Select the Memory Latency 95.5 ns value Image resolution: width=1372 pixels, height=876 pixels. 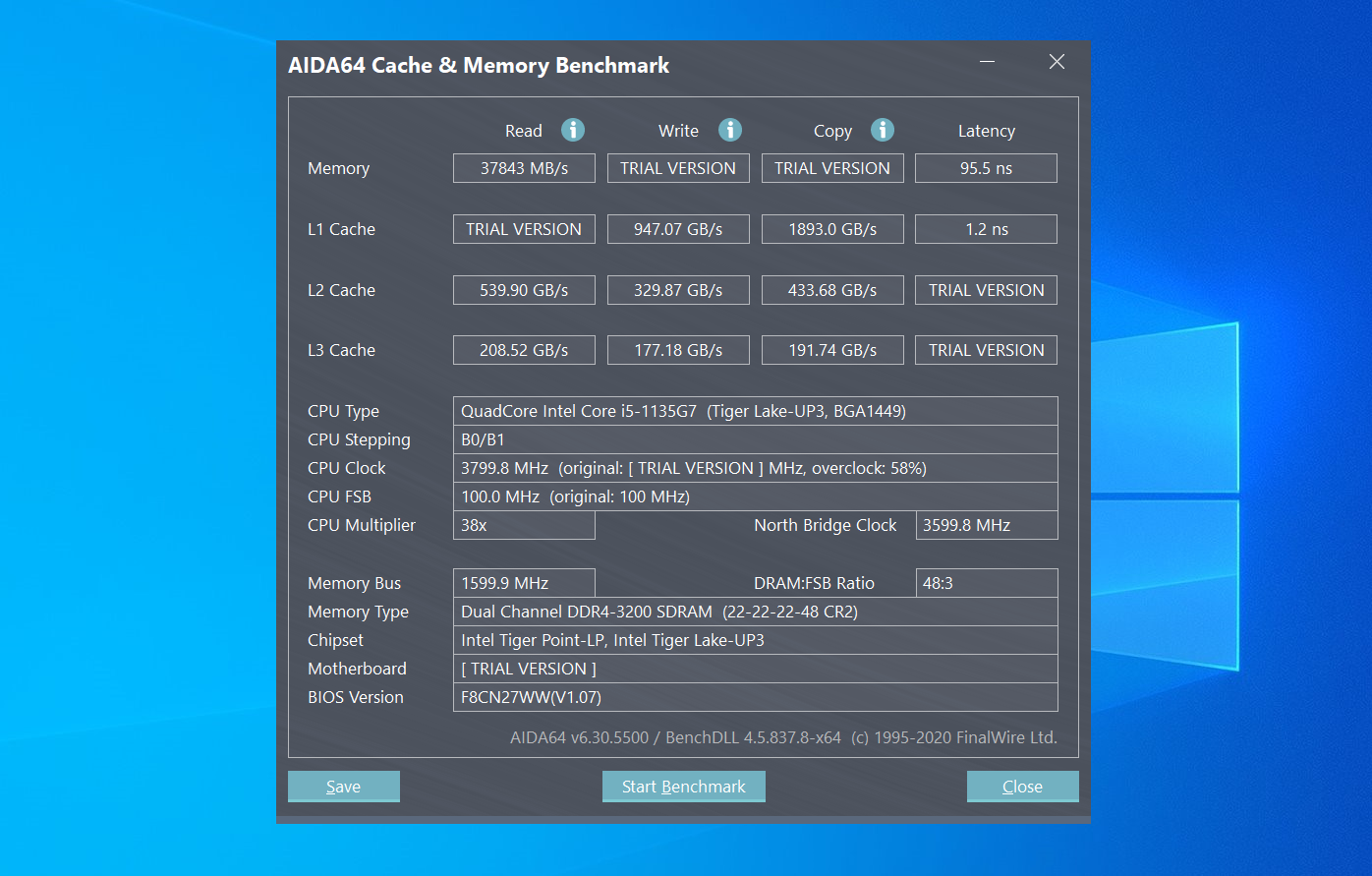(x=986, y=168)
